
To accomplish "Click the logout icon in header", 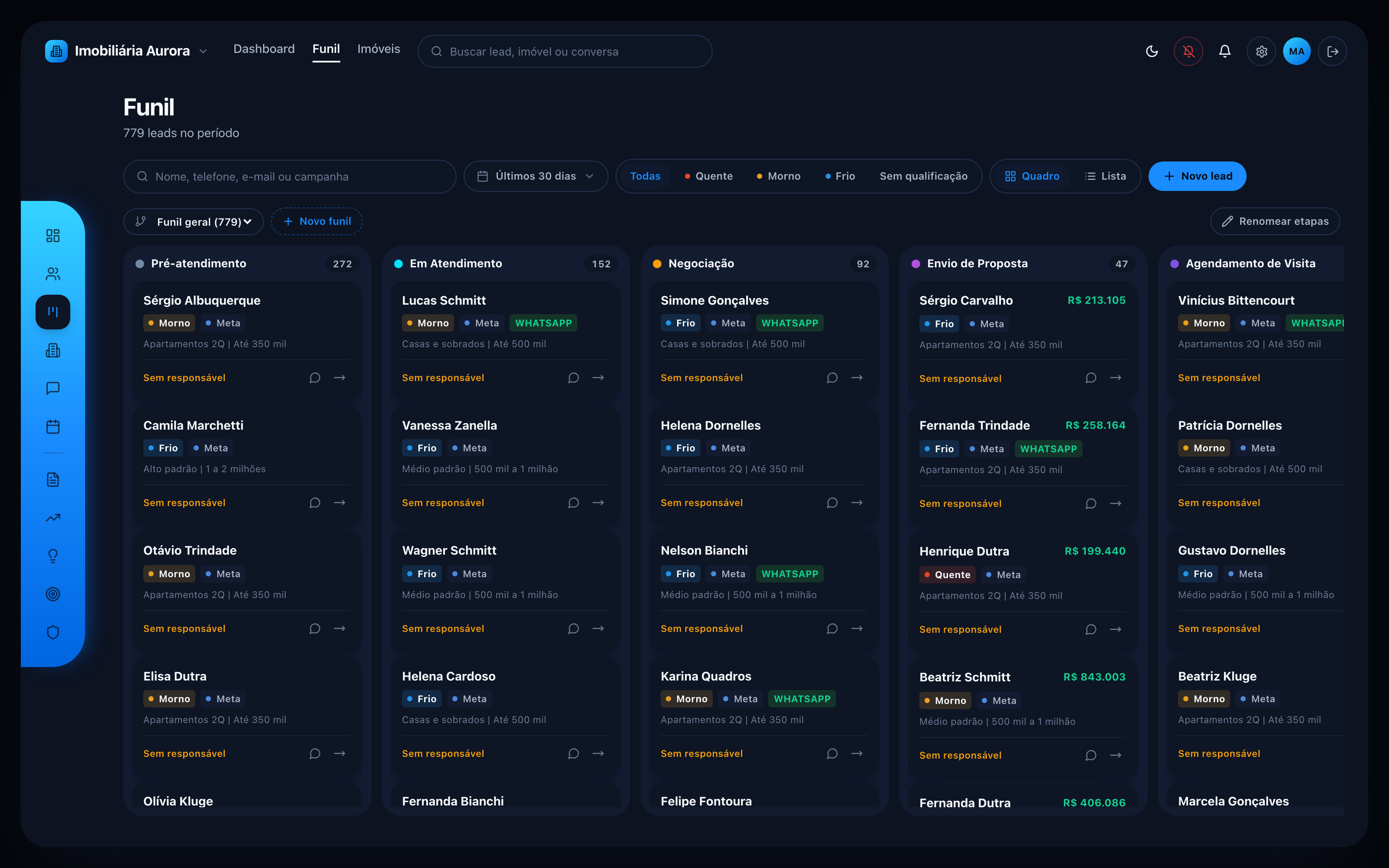I will click(1332, 51).
